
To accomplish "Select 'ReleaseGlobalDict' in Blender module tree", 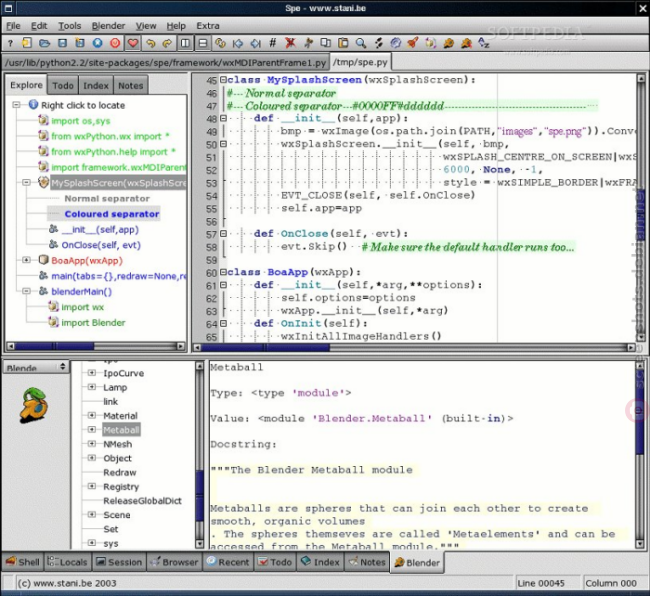I will 142,501.
